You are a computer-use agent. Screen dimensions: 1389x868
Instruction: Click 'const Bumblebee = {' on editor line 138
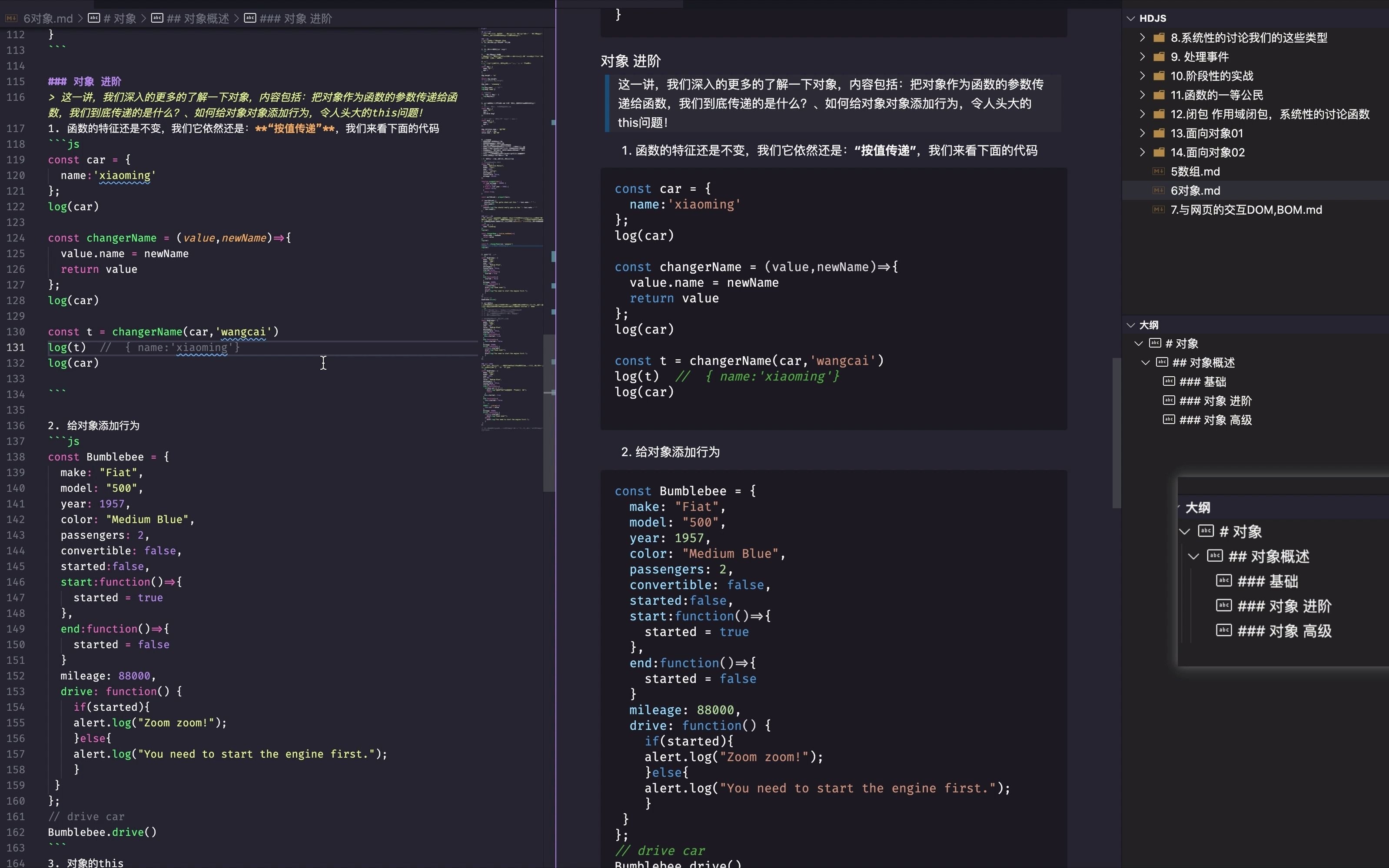pyautogui.click(x=109, y=457)
